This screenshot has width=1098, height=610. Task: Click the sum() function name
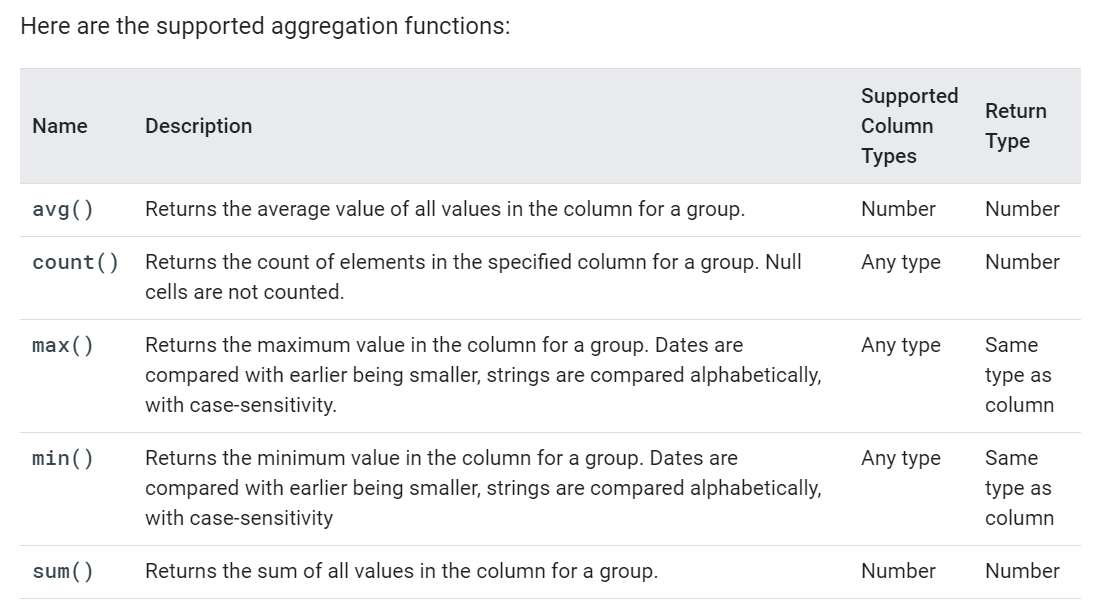(x=63, y=572)
